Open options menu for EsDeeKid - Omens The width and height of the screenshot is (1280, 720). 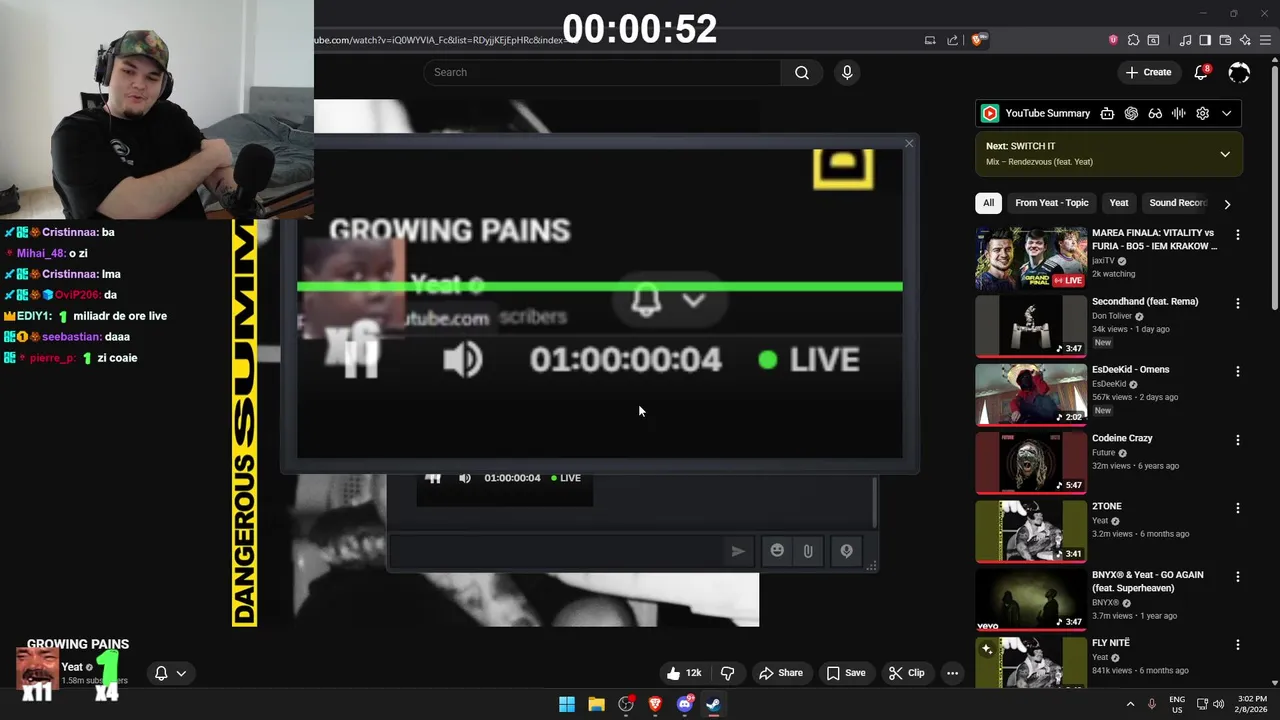click(1238, 371)
